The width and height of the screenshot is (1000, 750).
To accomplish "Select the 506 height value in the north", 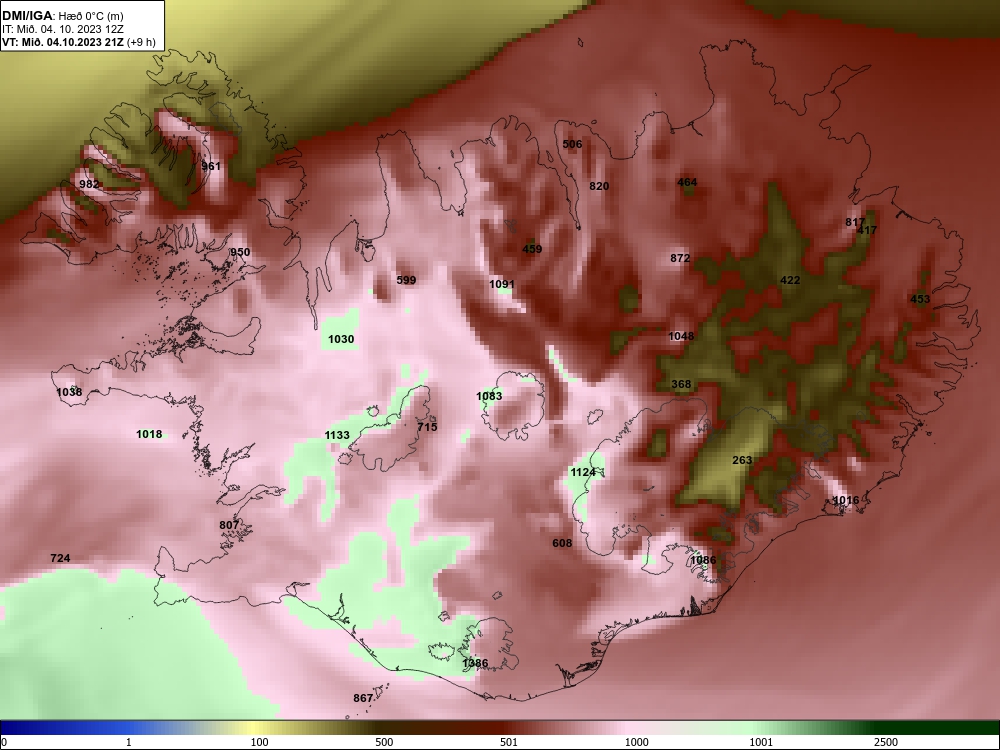I will coord(572,144).
